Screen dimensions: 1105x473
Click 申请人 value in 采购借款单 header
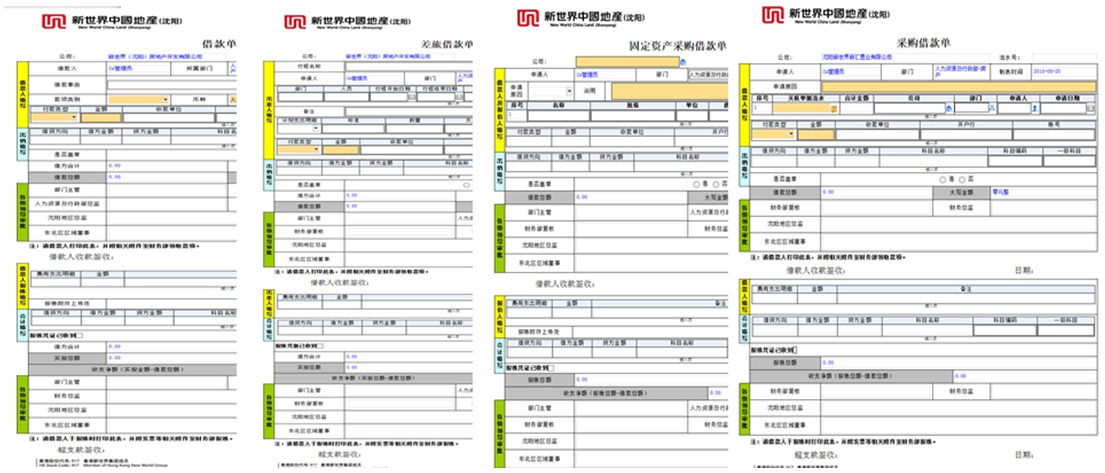[833, 72]
